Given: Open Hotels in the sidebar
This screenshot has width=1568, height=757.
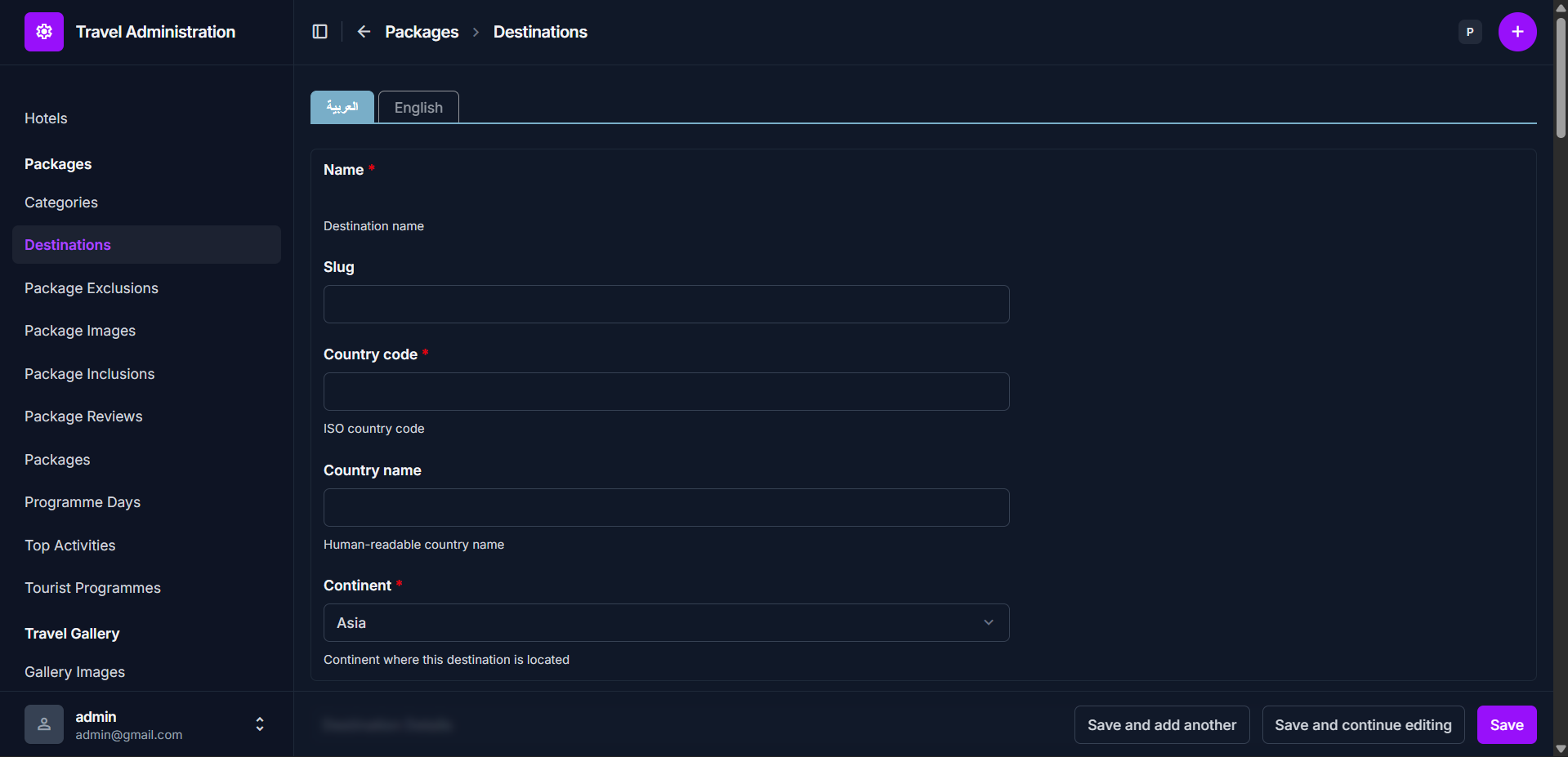Looking at the screenshot, I should [46, 118].
